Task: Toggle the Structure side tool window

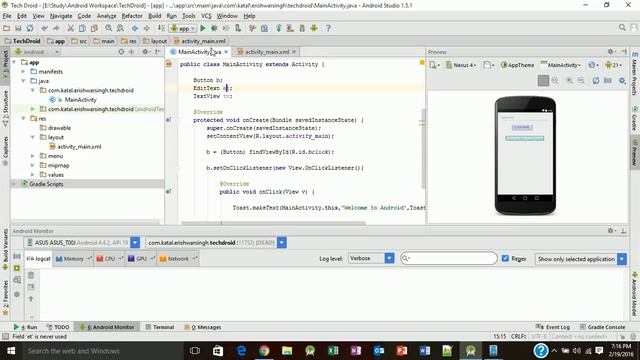Action: [x=5, y=108]
